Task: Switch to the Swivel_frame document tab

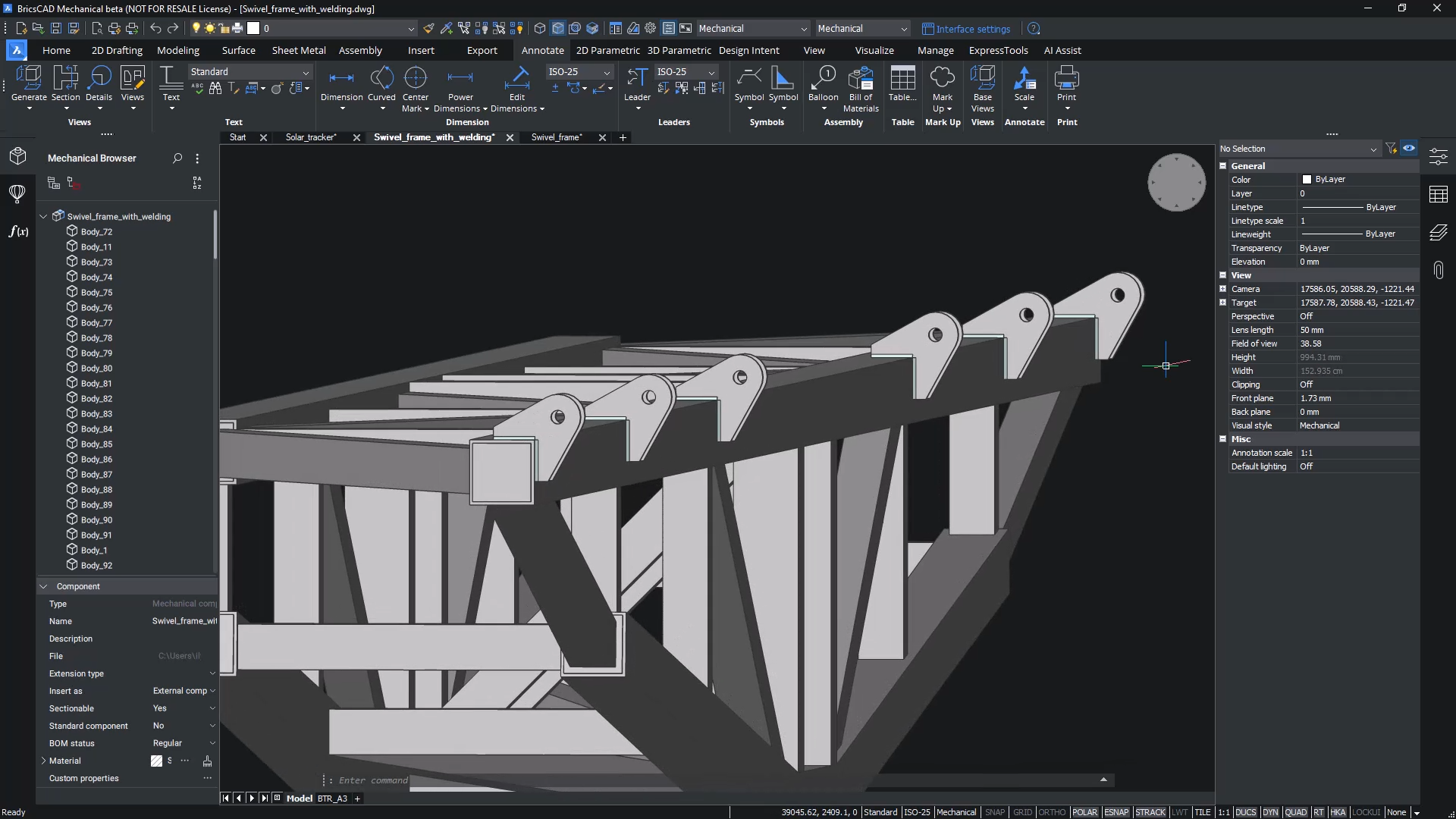Action: click(x=557, y=137)
